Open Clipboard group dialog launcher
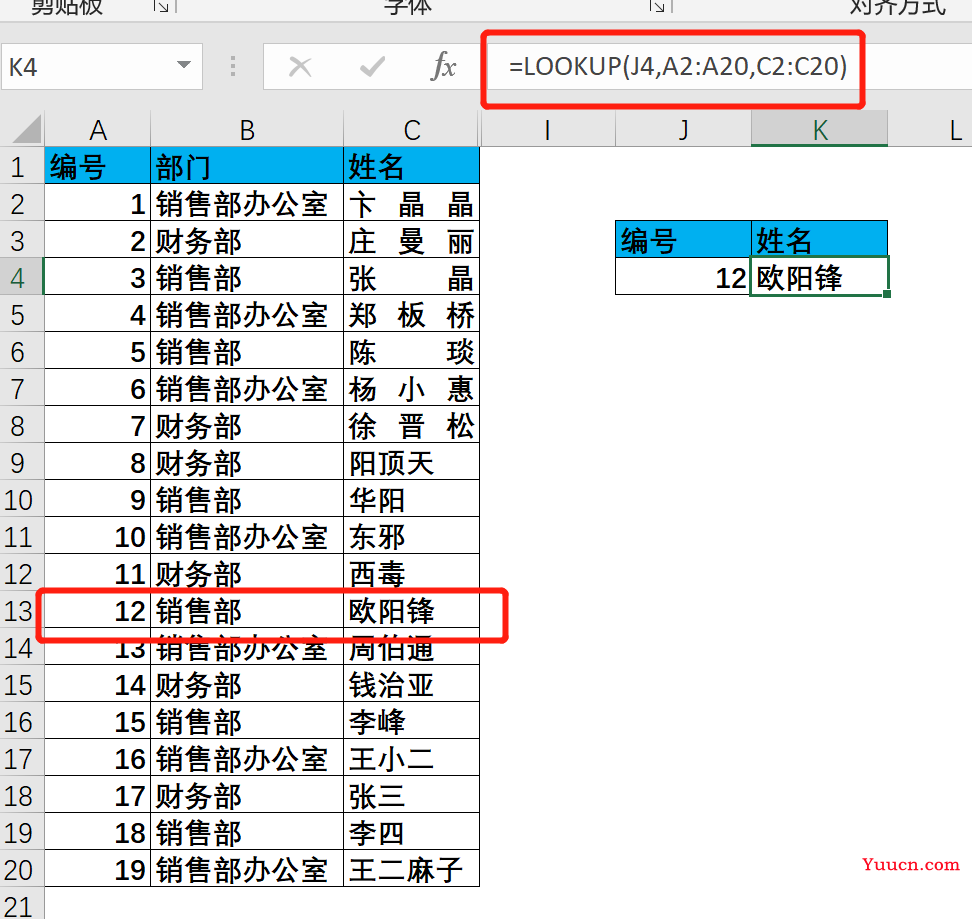 click(x=162, y=6)
